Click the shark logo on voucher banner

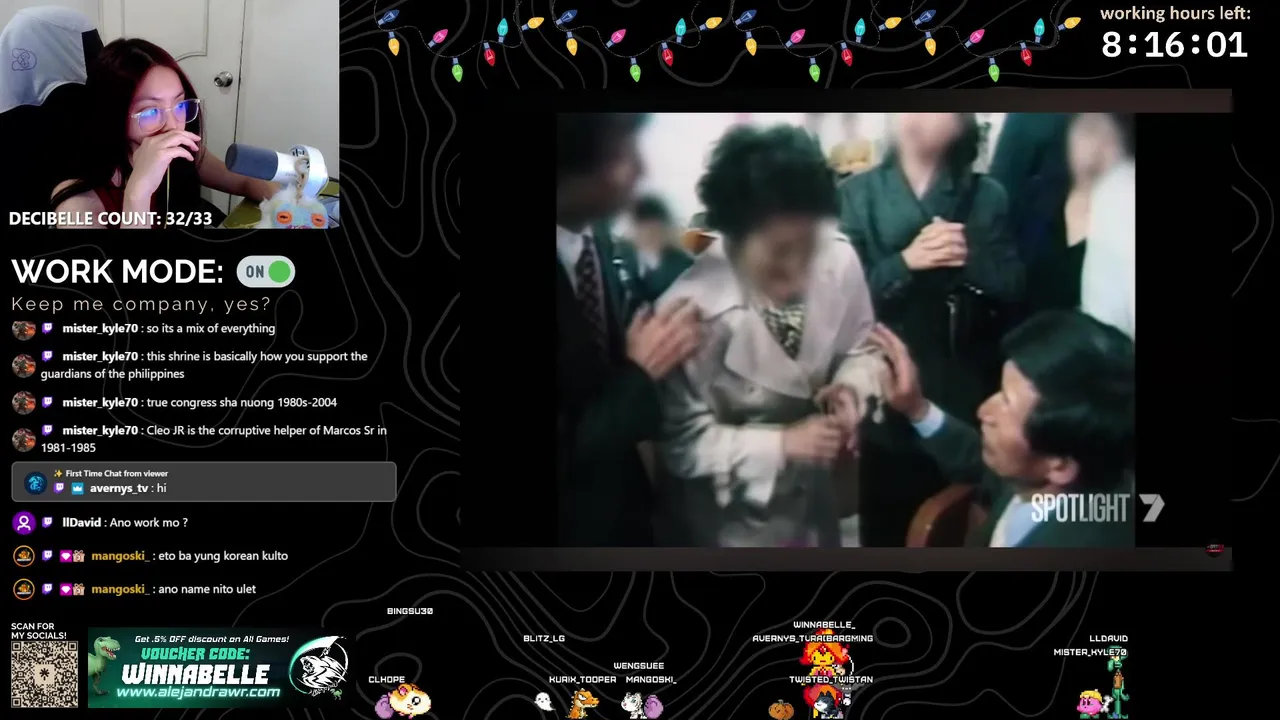[x=318, y=668]
